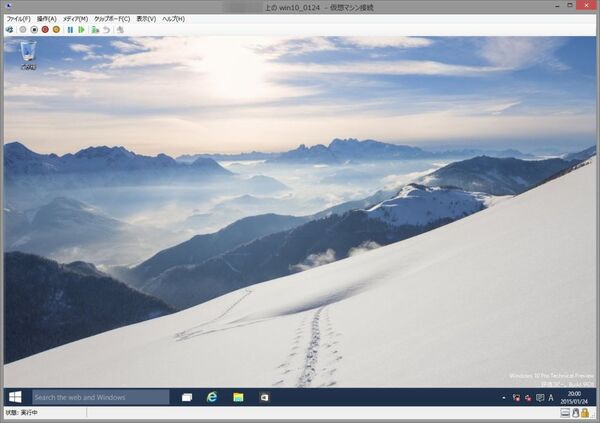Click the network tray icon with red mark
Image resolution: width=600 pixels, height=423 pixels.
[516, 398]
